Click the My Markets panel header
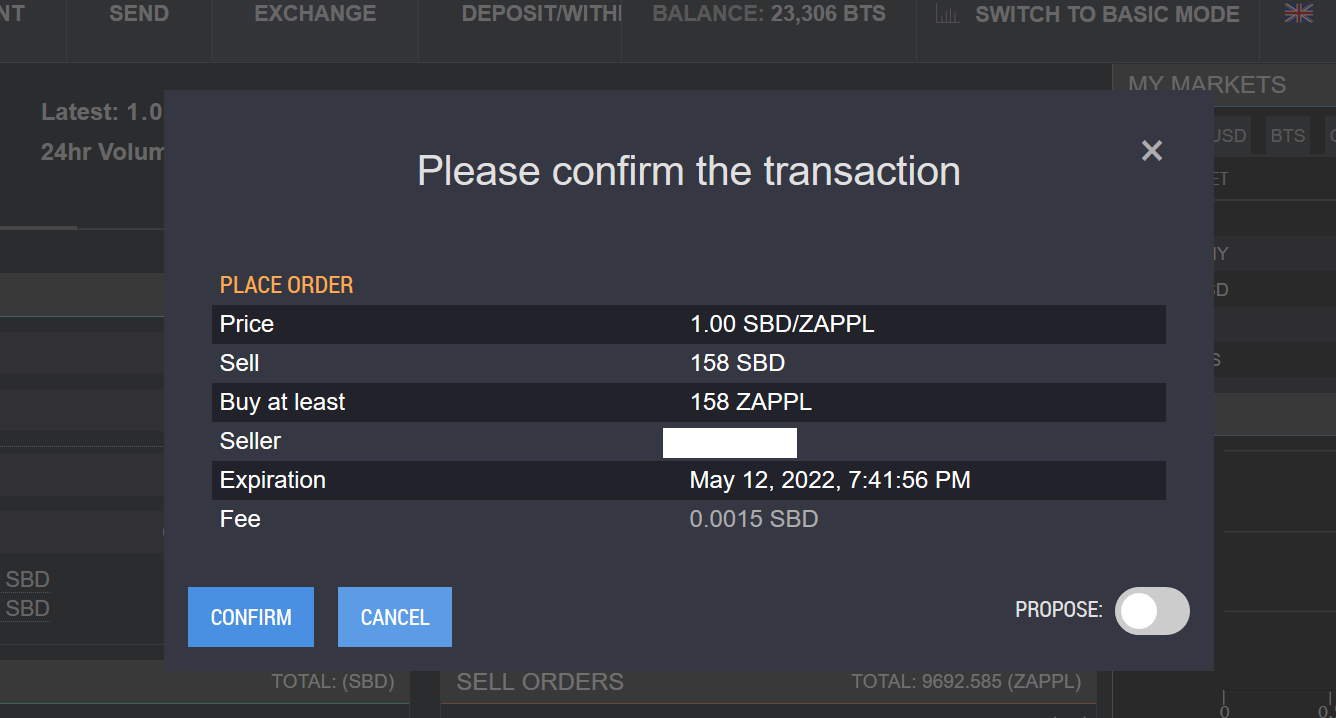Image resolution: width=1336 pixels, height=718 pixels. pos(1207,85)
